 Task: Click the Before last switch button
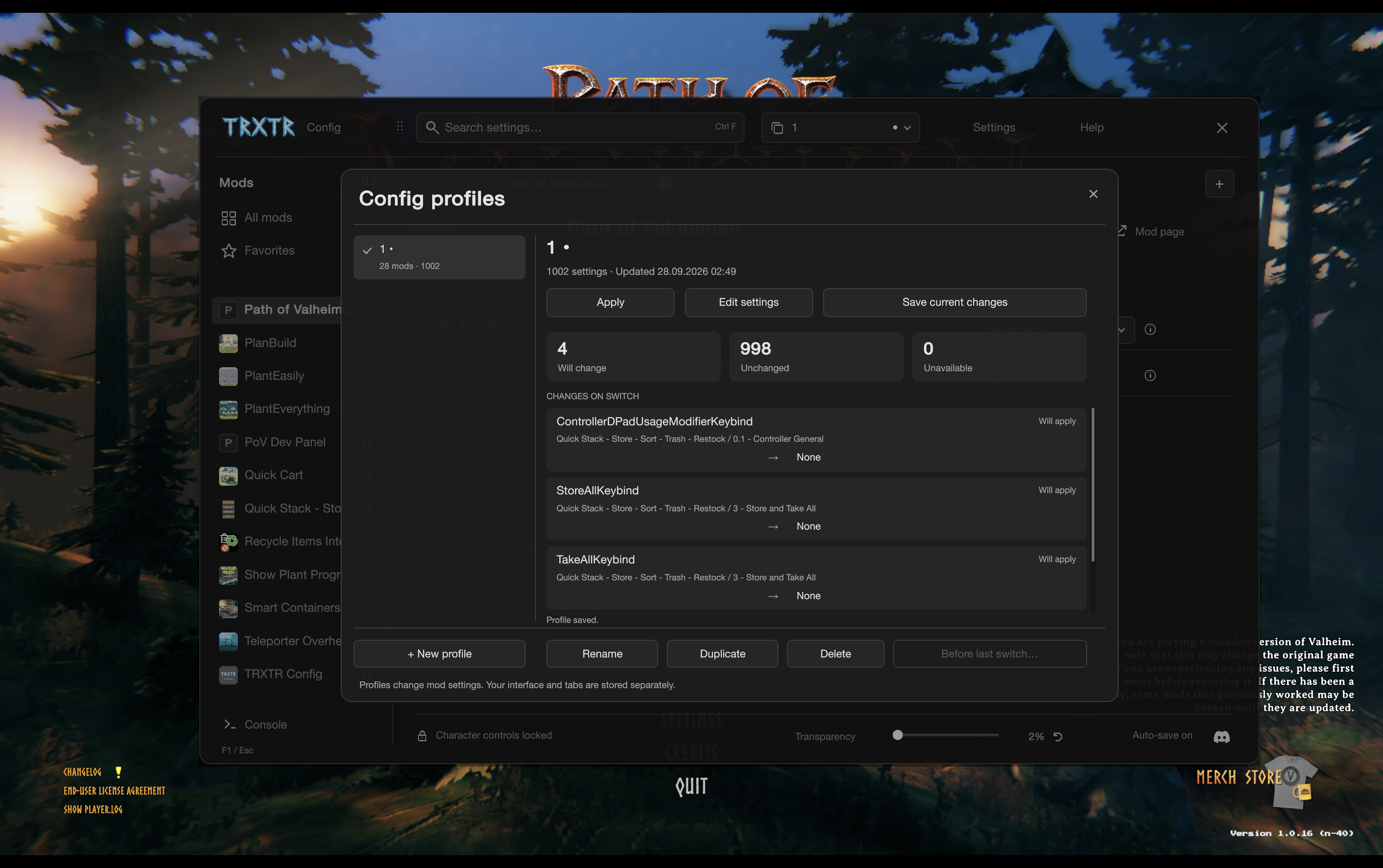tap(990, 654)
